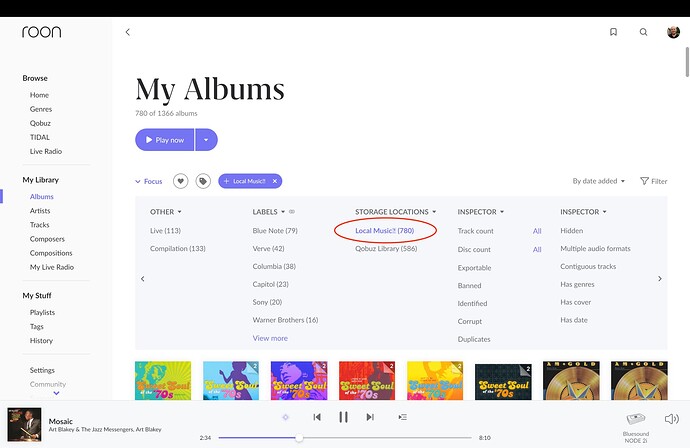Image resolution: width=690 pixels, height=448 pixels.
Task: Collapse the Focus panel
Action: tap(149, 181)
